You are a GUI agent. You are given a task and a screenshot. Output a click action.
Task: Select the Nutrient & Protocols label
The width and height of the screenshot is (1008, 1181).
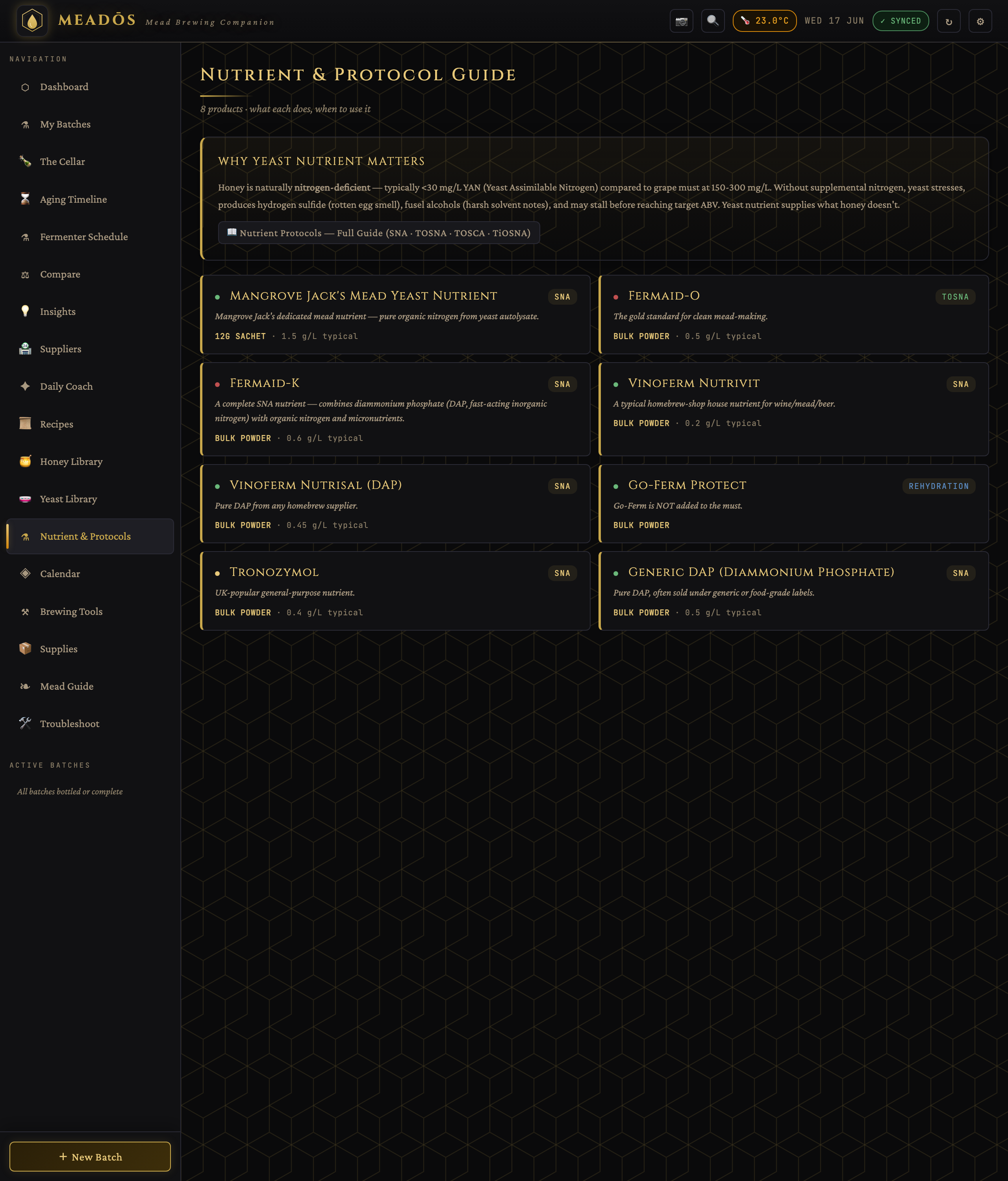[85, 536]
